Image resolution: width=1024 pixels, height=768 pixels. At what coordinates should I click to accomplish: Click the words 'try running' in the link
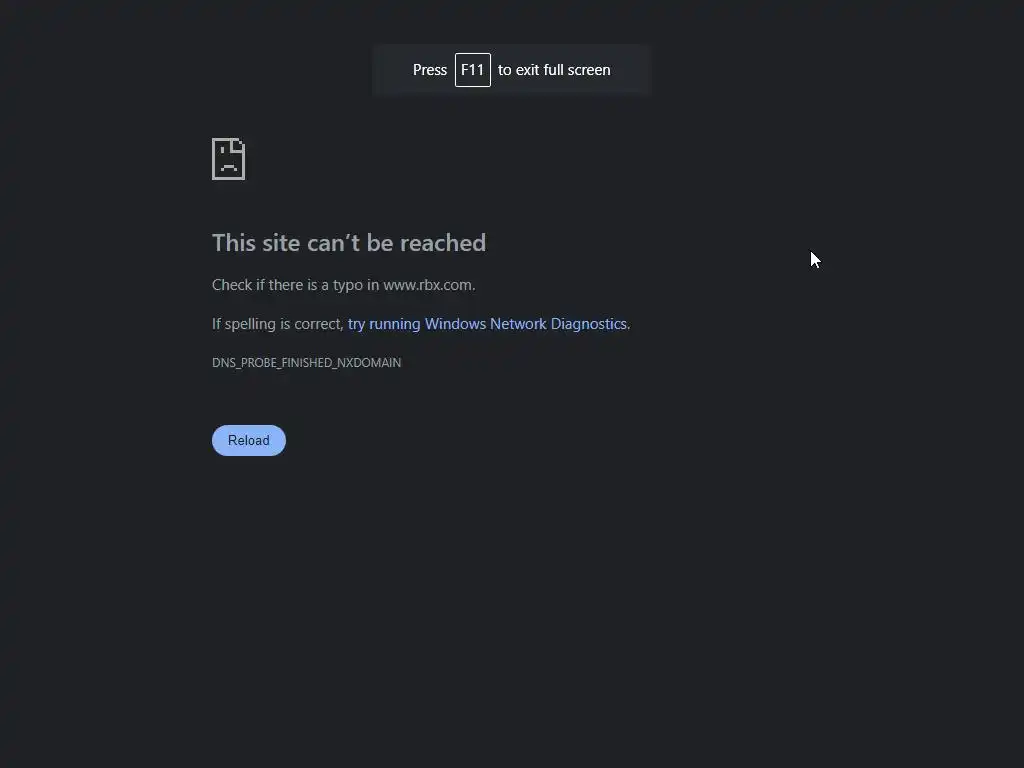pyautogui.click(x=384, y=324)
